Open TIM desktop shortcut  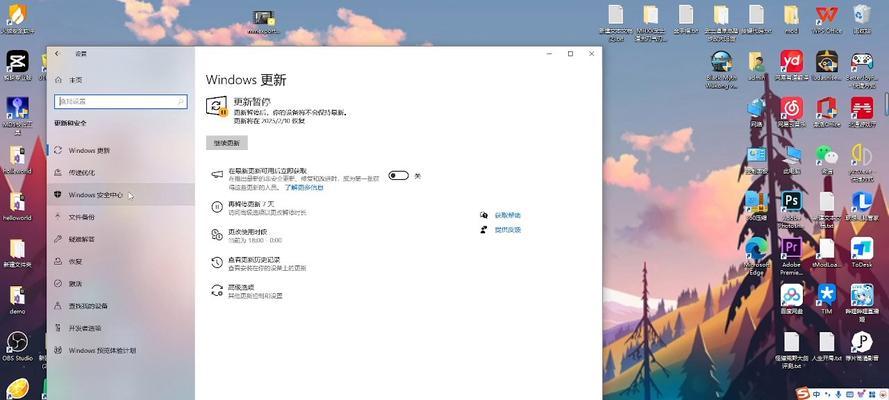(827, 299)
